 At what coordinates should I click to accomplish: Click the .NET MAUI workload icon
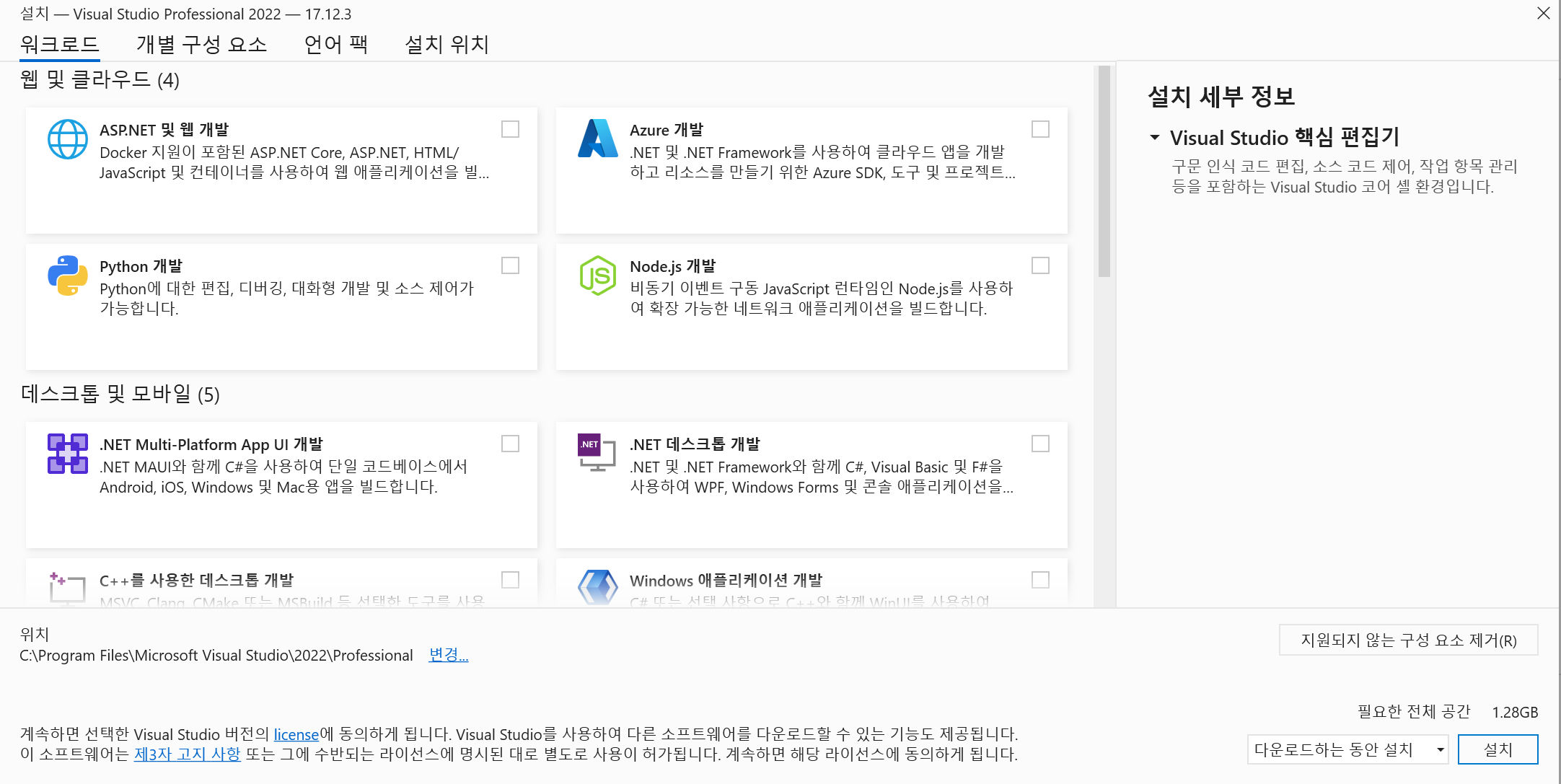pos(68,454)
